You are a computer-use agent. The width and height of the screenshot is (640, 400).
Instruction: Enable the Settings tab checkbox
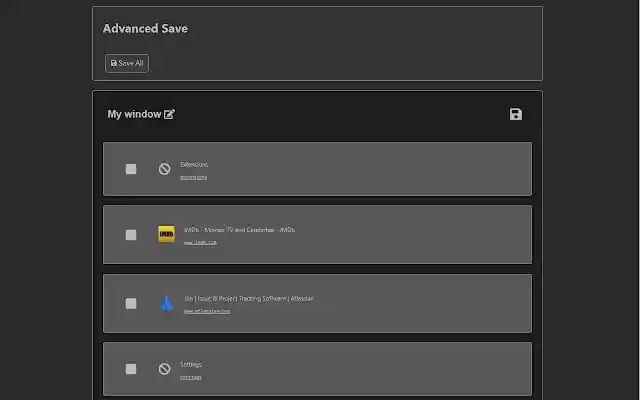coord(131,369)
